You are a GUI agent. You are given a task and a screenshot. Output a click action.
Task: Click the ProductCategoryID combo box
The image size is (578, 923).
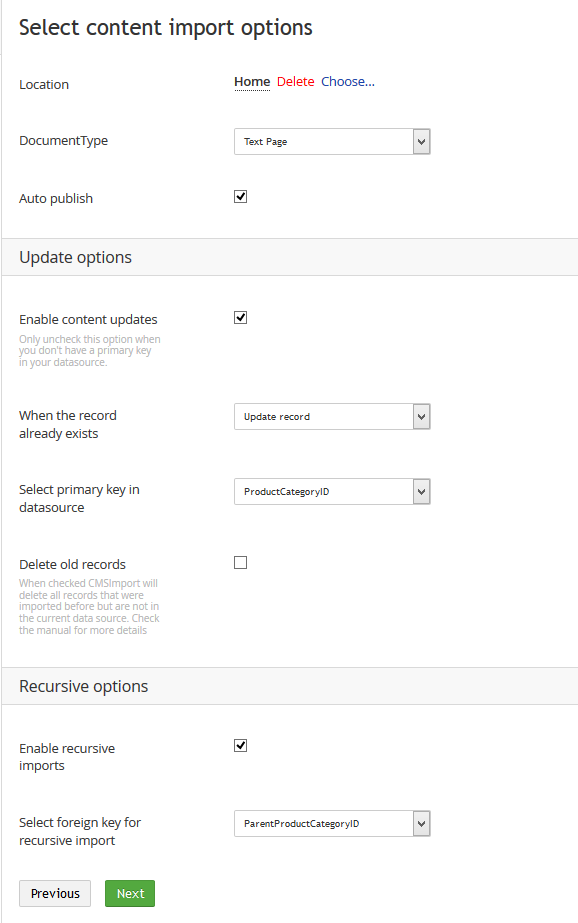332,492
